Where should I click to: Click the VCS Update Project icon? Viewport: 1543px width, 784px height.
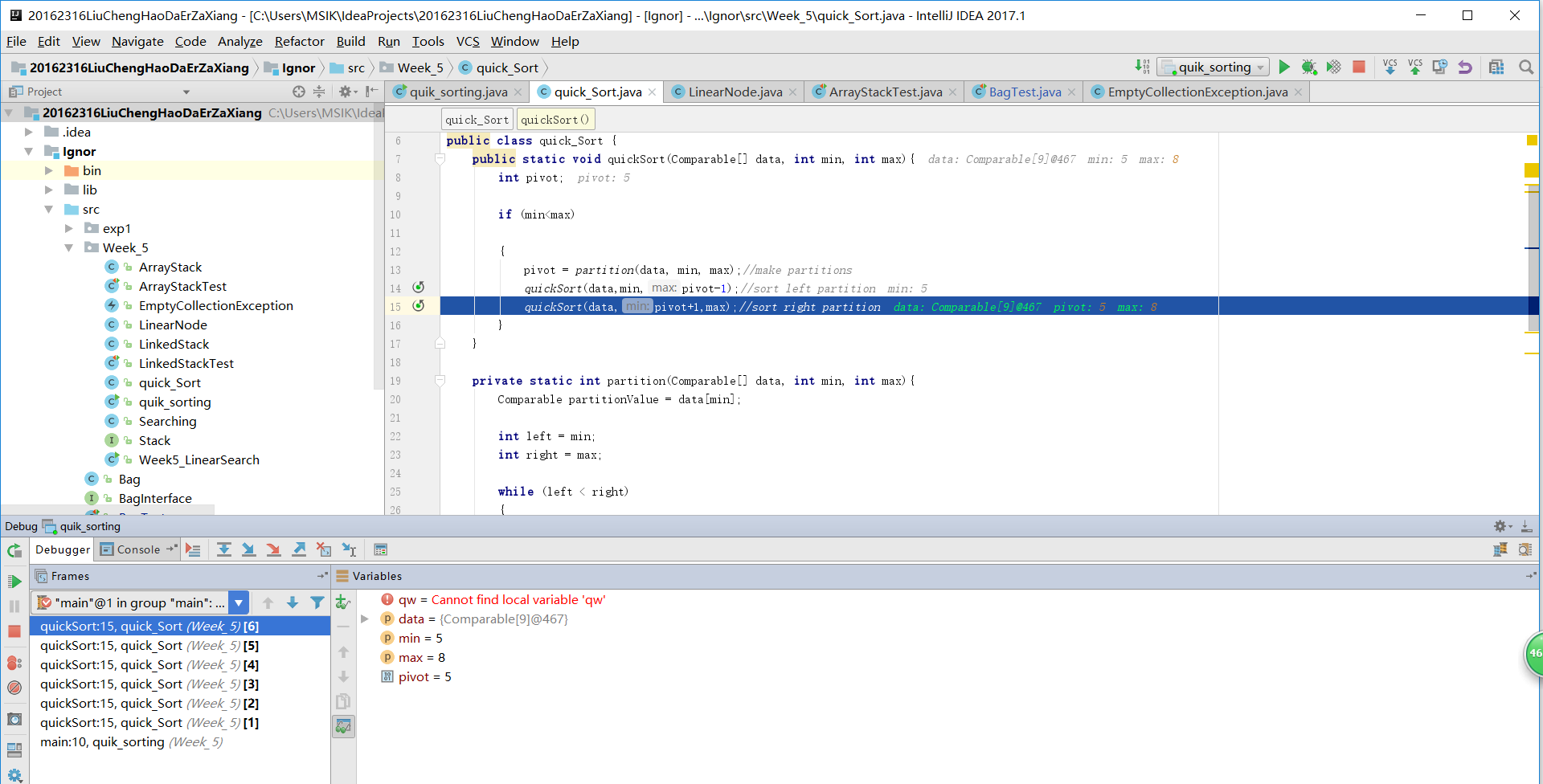tap(1390, 67)
